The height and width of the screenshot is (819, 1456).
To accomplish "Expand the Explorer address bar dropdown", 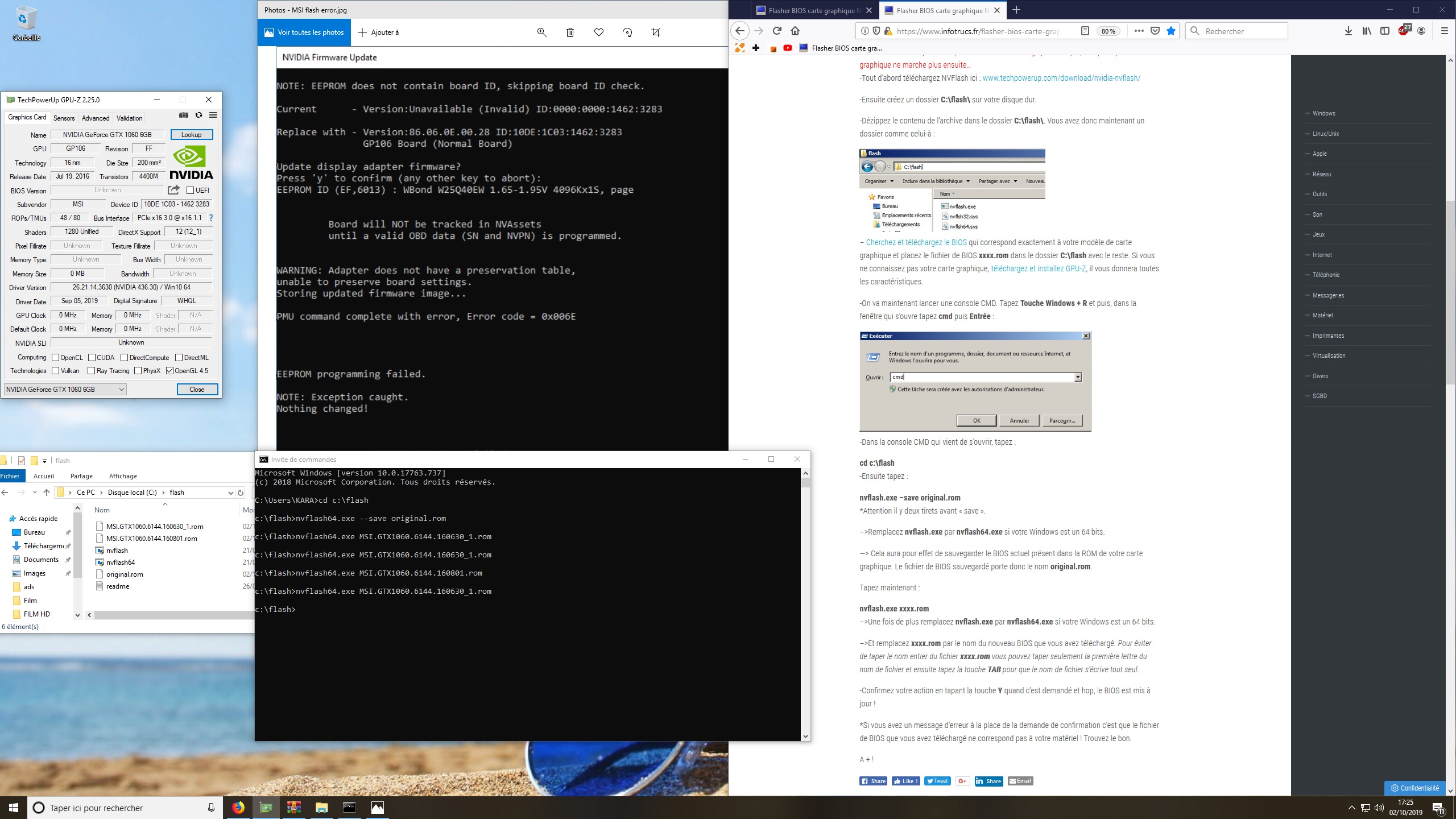I will [230, 493].
